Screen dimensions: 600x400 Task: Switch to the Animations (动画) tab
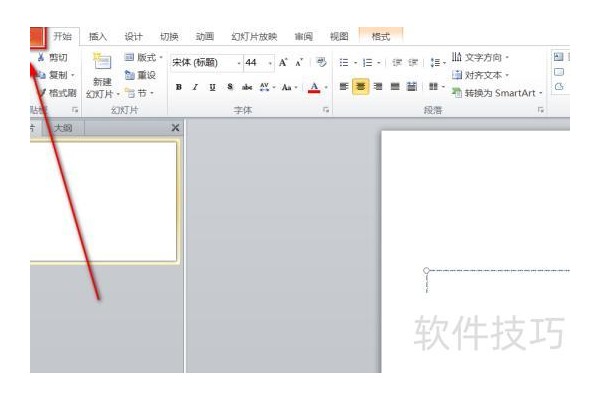[204, 36]
